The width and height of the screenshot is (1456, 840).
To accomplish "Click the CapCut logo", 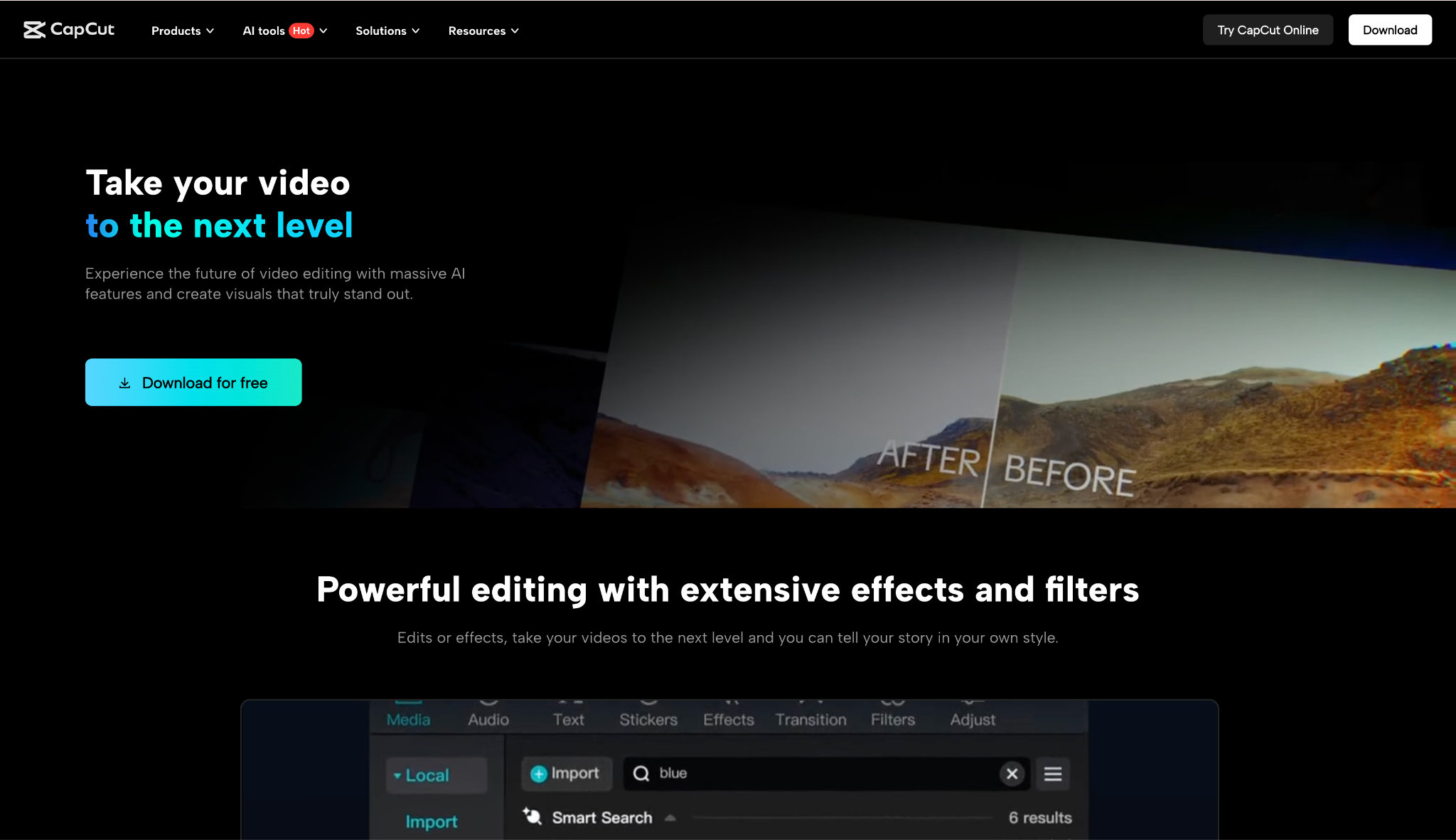I will coord(69,29).
